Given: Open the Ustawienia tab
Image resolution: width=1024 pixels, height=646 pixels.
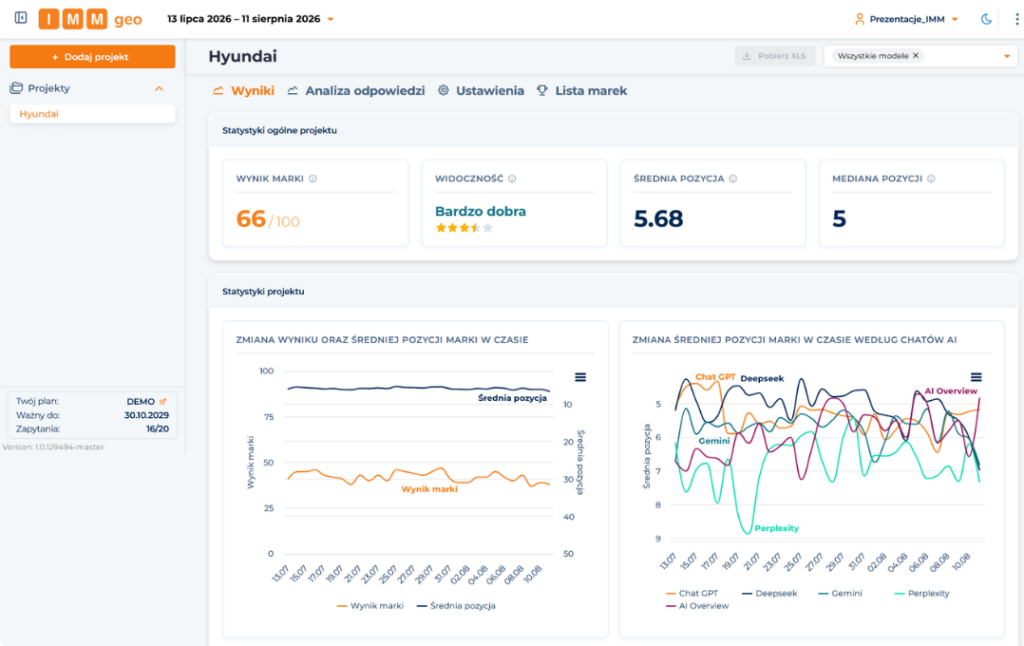Looking at the screenshot, I should point(481,91).
